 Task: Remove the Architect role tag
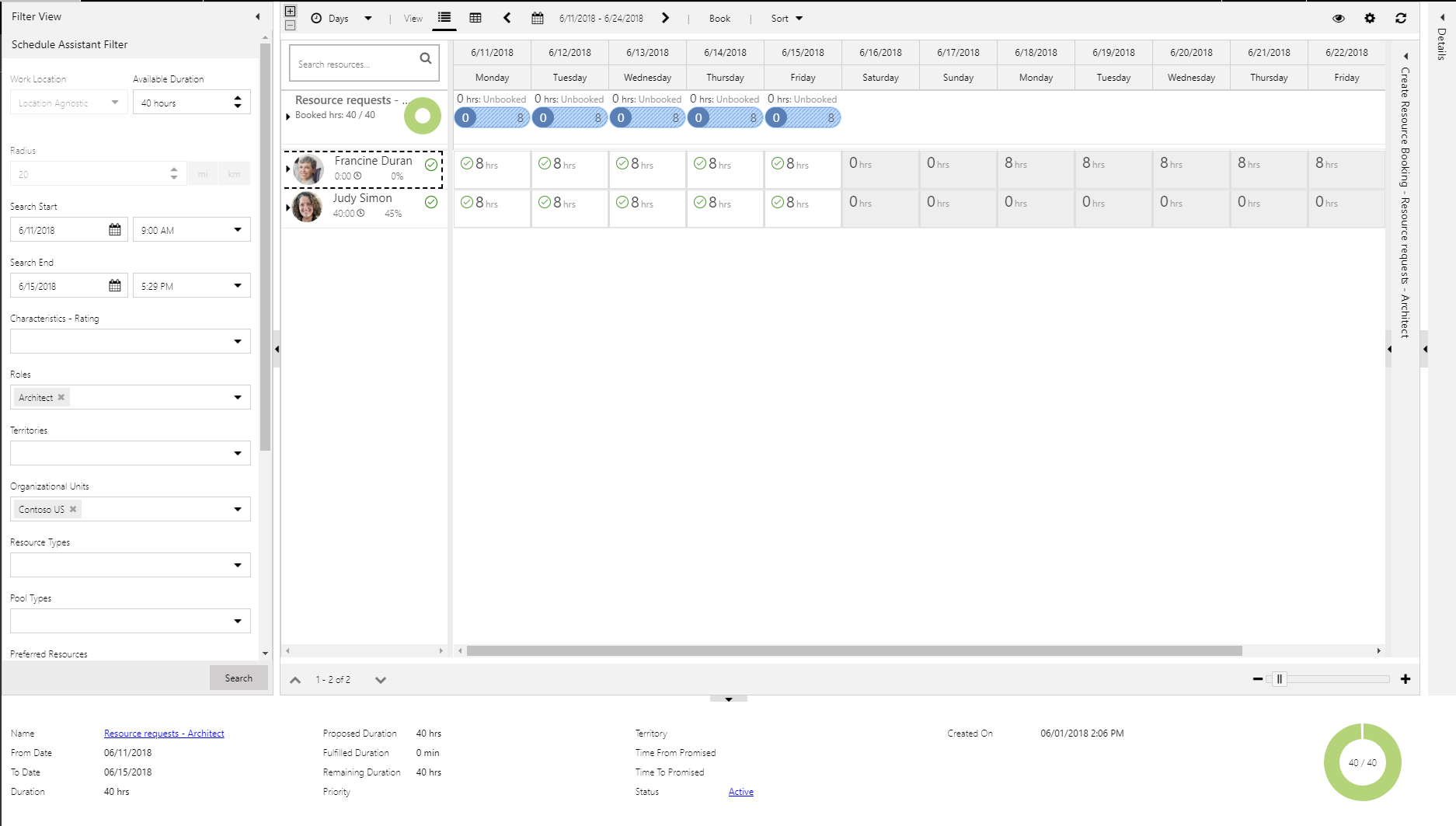point(61,397)
